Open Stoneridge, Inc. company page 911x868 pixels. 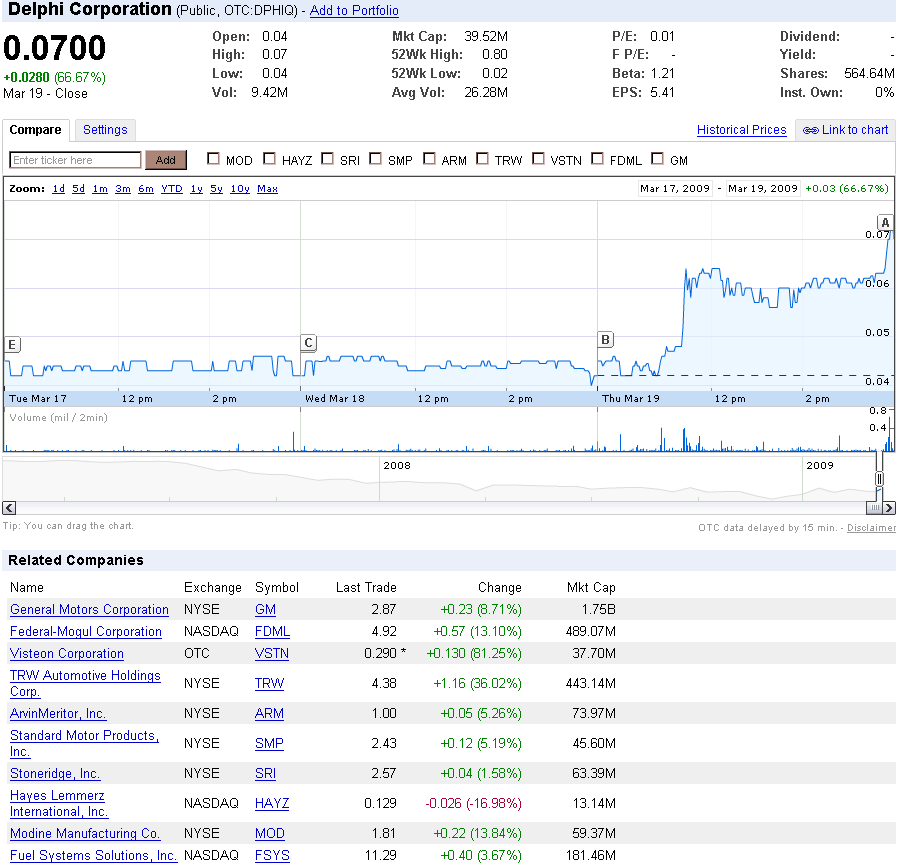(55, 773)
